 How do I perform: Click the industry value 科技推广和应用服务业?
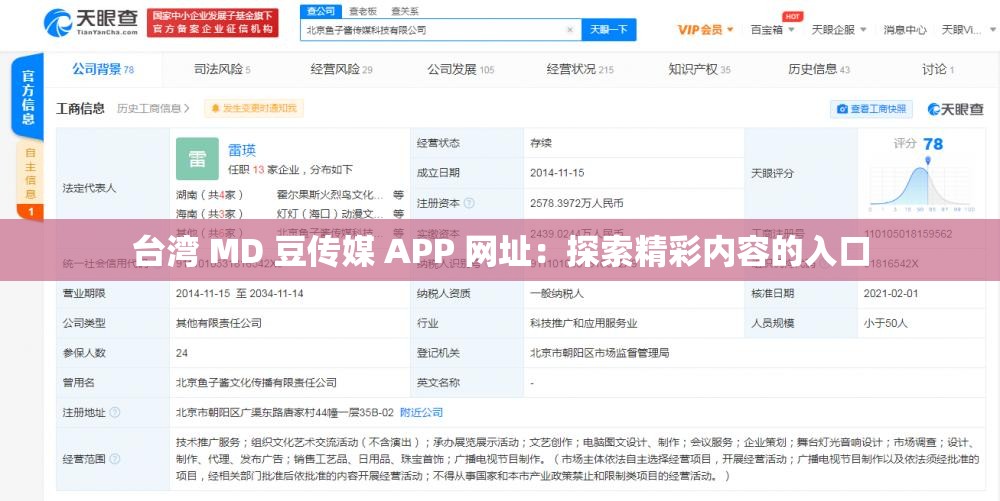pyautogui.click(x=584, y=323)
